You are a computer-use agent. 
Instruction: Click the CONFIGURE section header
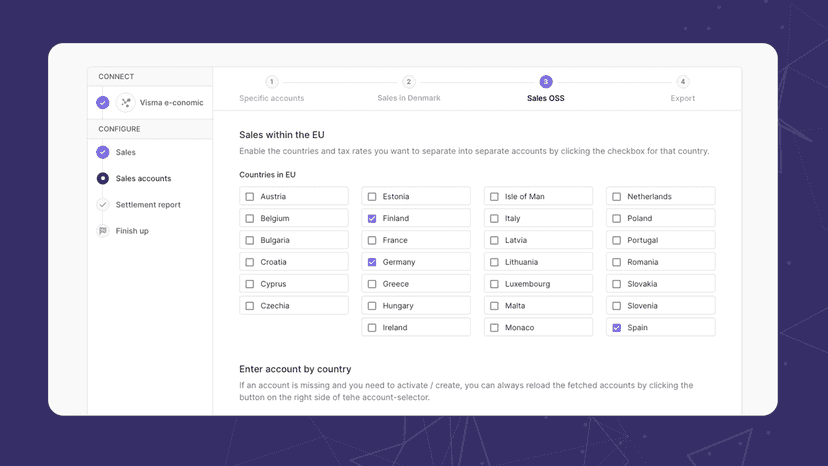click(119, 129)
